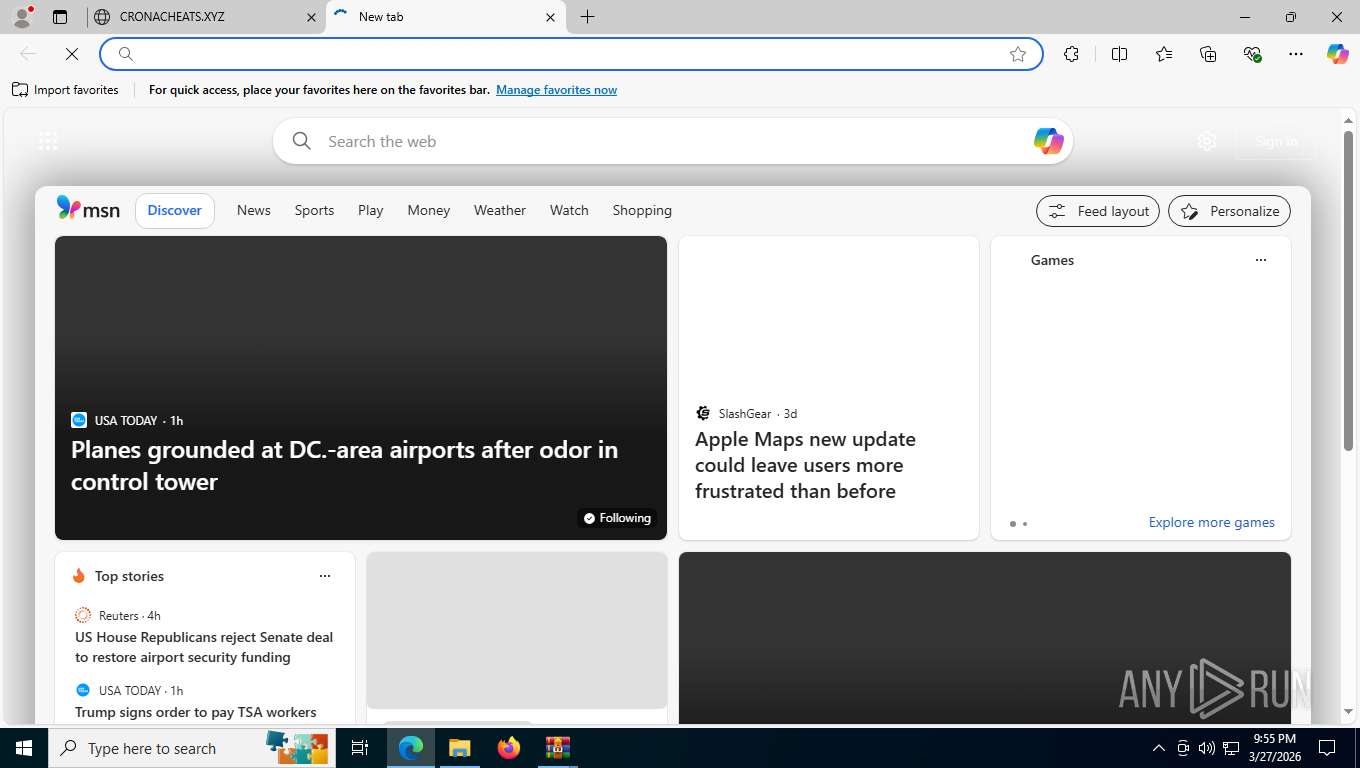Open Trump signs order to pay TSA story
The image size is (1360, 768).
[x=196, y=712]
